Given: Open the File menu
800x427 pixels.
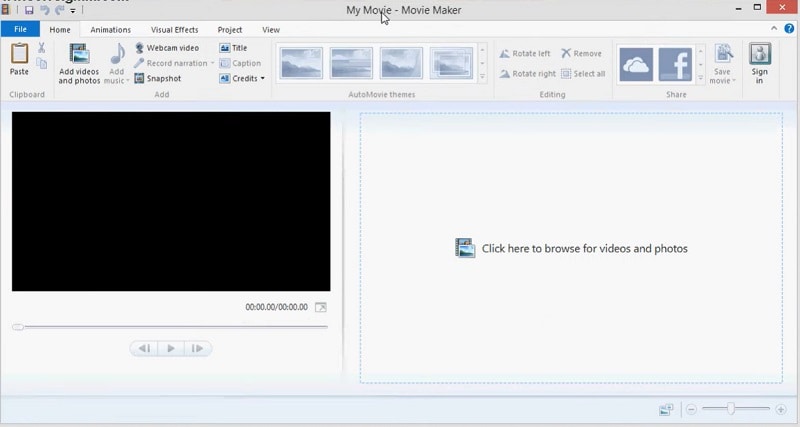Looking at the screenshot, I should point(20,30).
